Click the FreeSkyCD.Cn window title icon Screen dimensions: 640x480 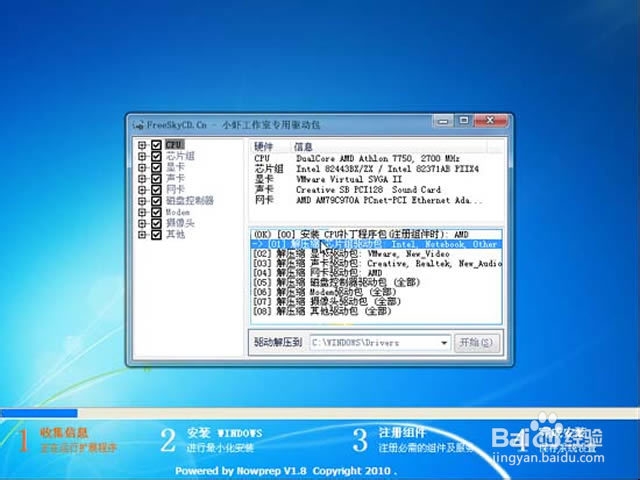point(139,124)
